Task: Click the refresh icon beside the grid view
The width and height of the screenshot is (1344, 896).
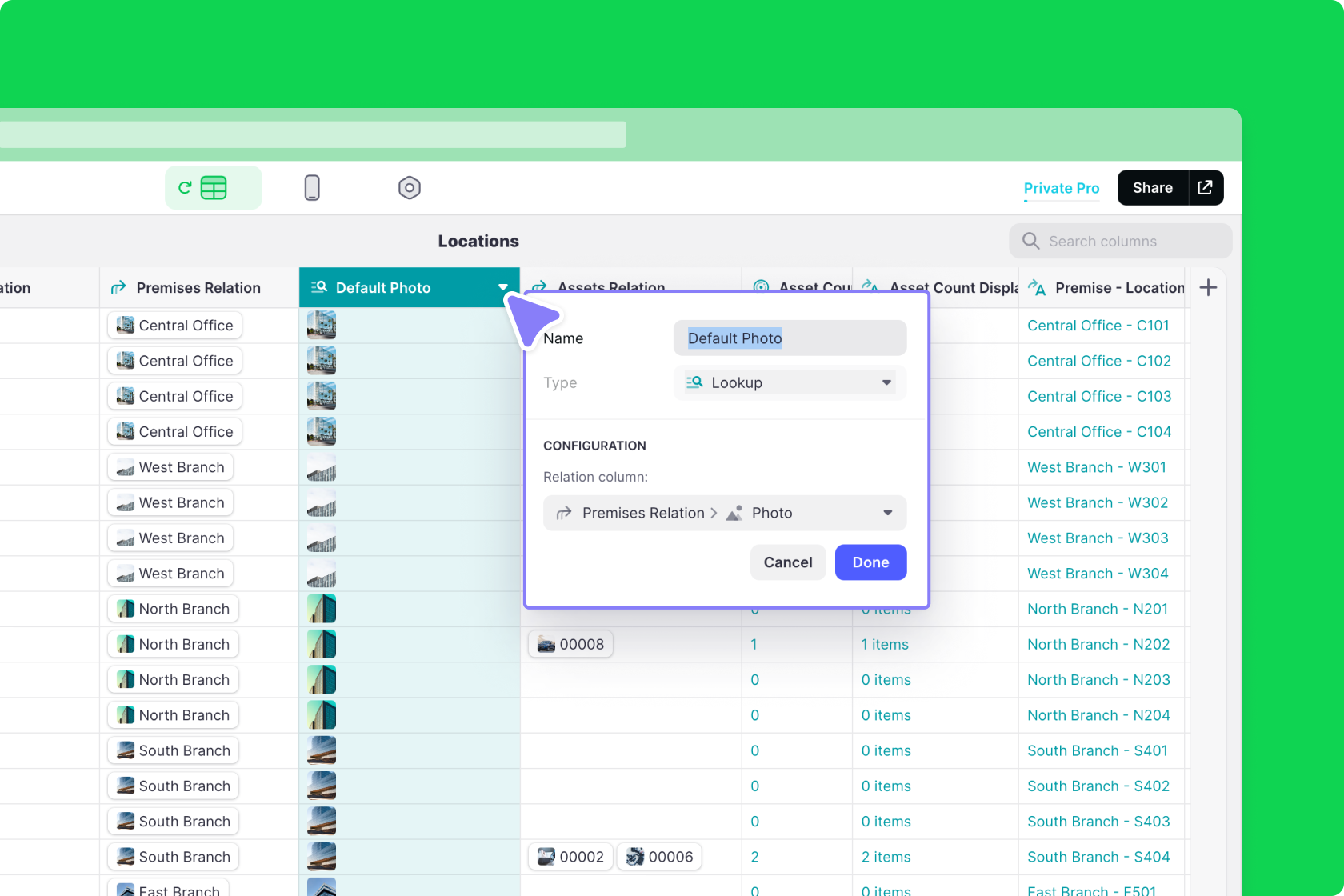Action: click(185, 187)
